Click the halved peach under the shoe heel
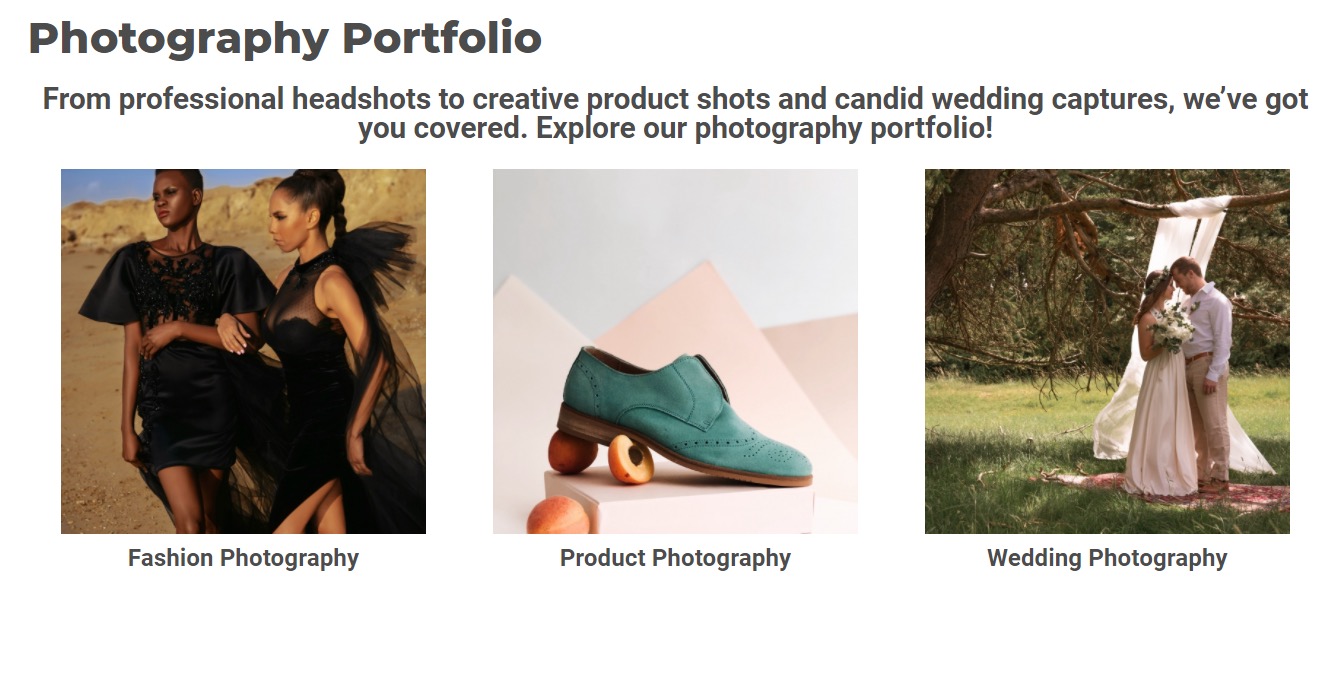Screen dimensions: 1344x675 coord(630,459)
